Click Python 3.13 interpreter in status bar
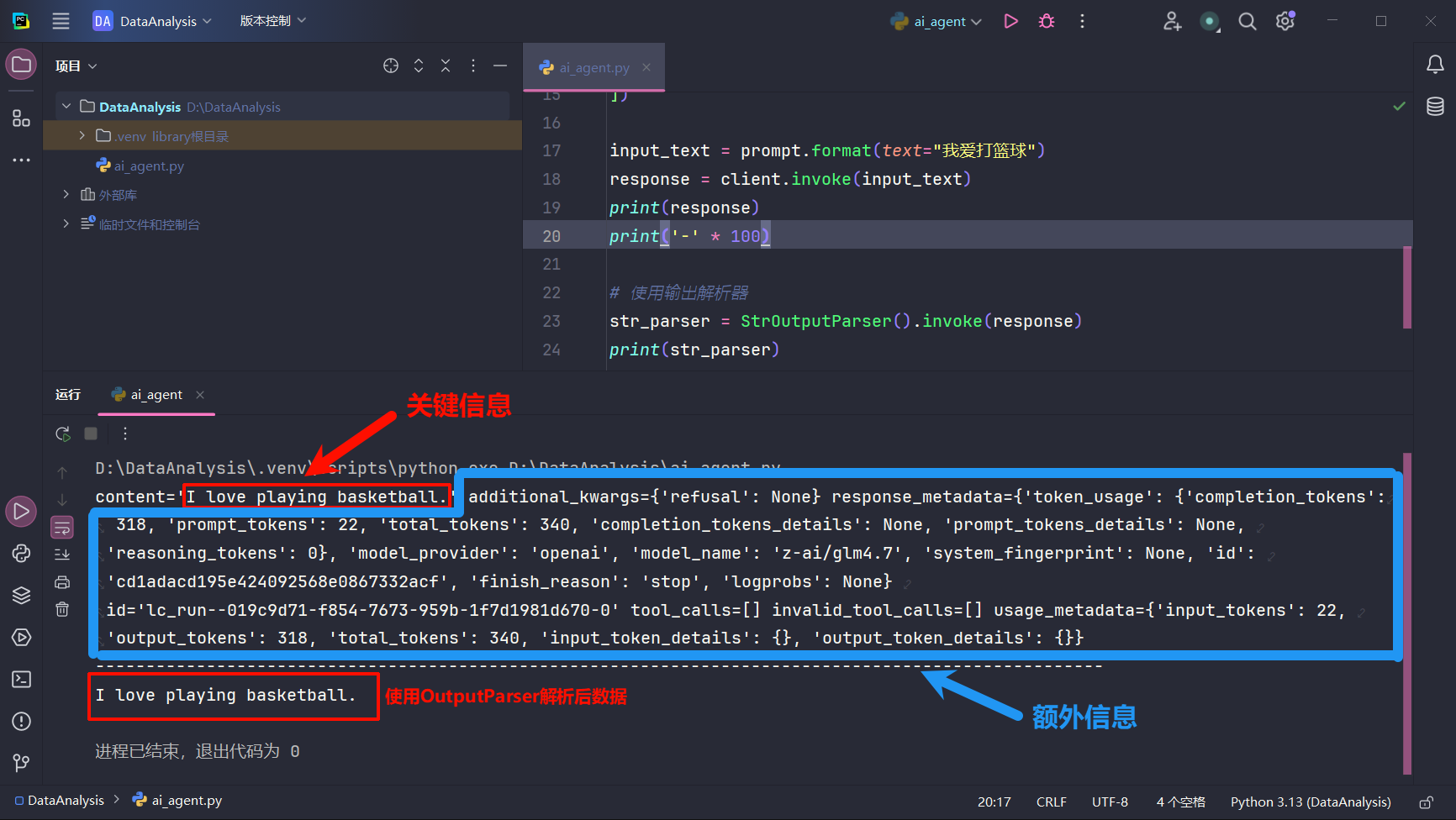The height and width of the screenshot is (820, 1456). (1310, 802)
